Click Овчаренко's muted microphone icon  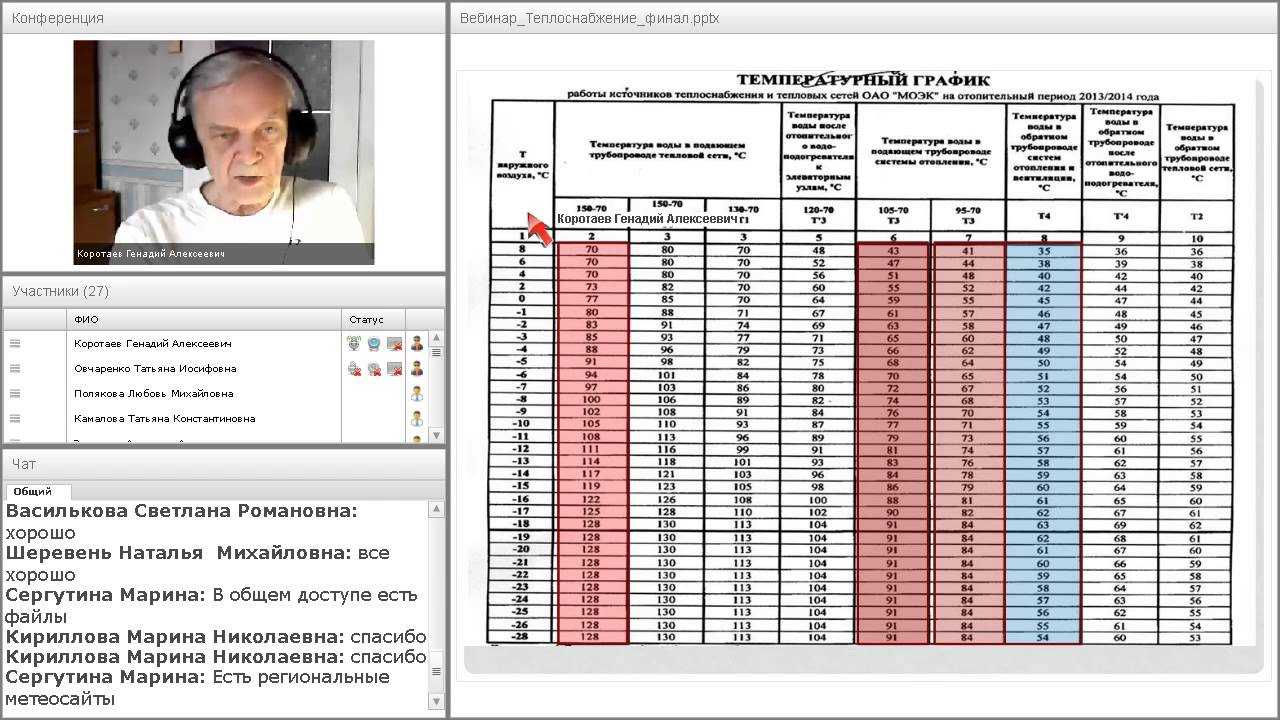pyautogui.click(x=354, y=369)
